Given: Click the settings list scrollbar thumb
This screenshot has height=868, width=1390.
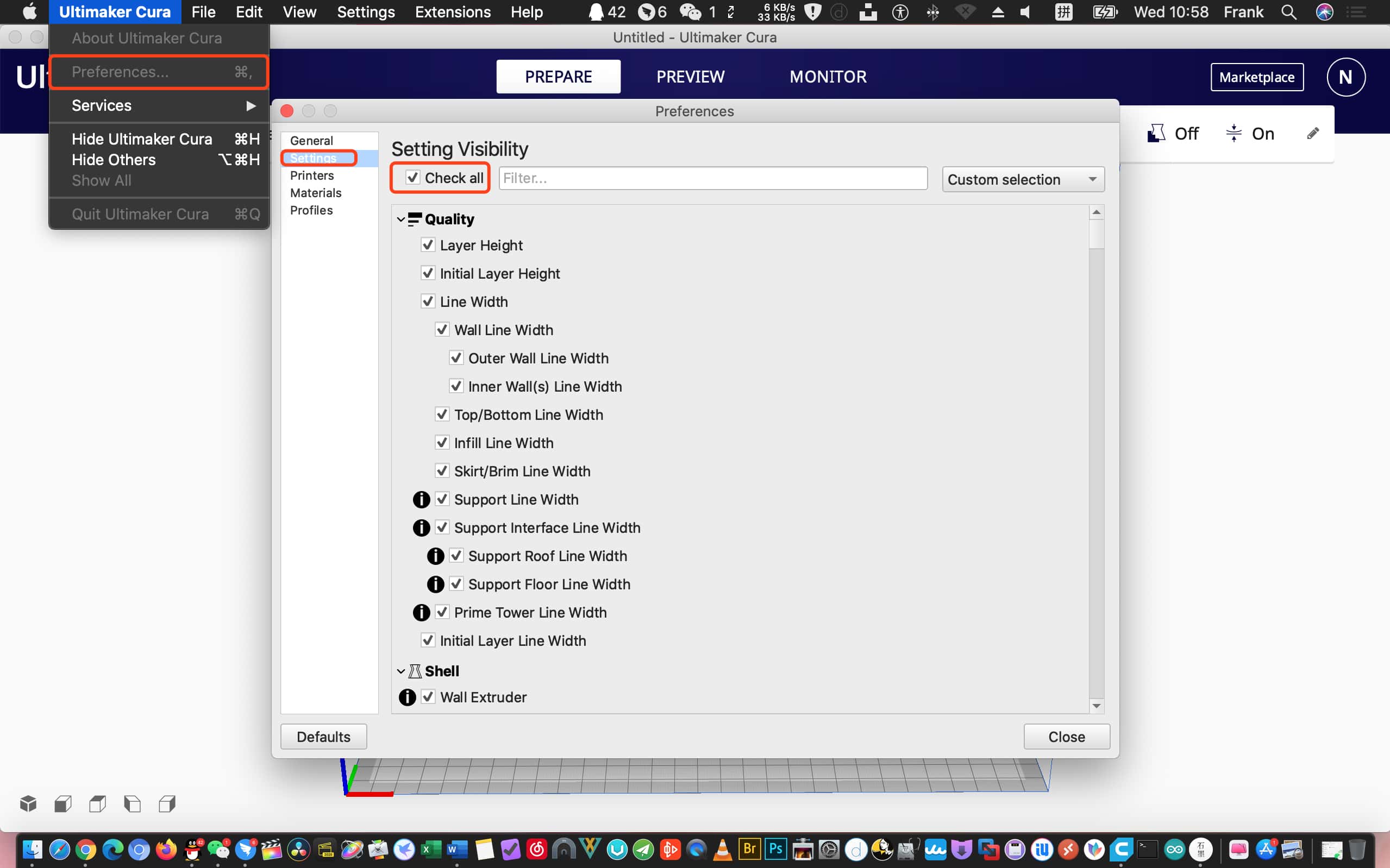Looking at the screenshot, I should [x=1096, y=234].
